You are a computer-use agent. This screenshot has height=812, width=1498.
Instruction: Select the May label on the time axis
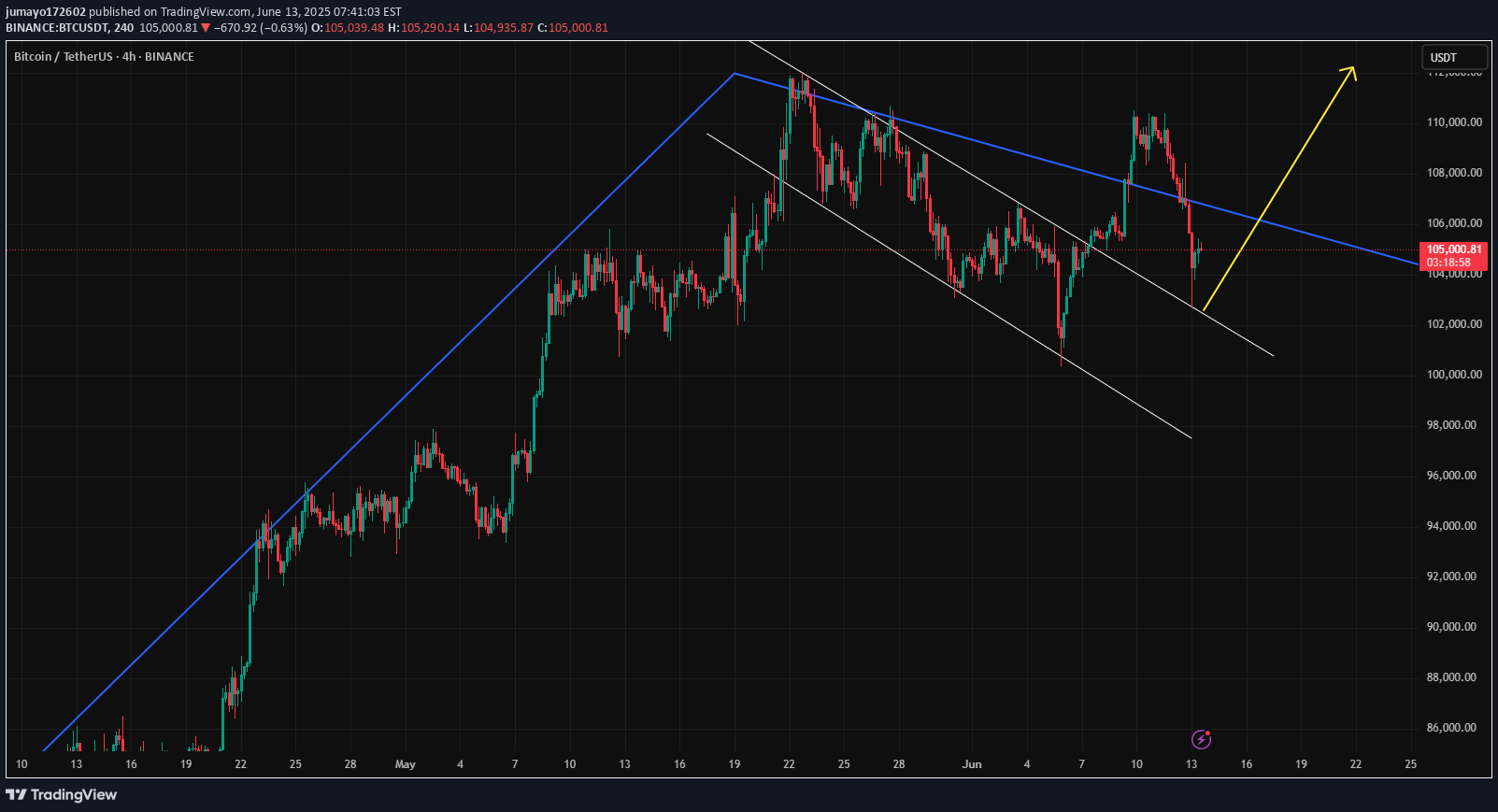(x=405, y=764)
